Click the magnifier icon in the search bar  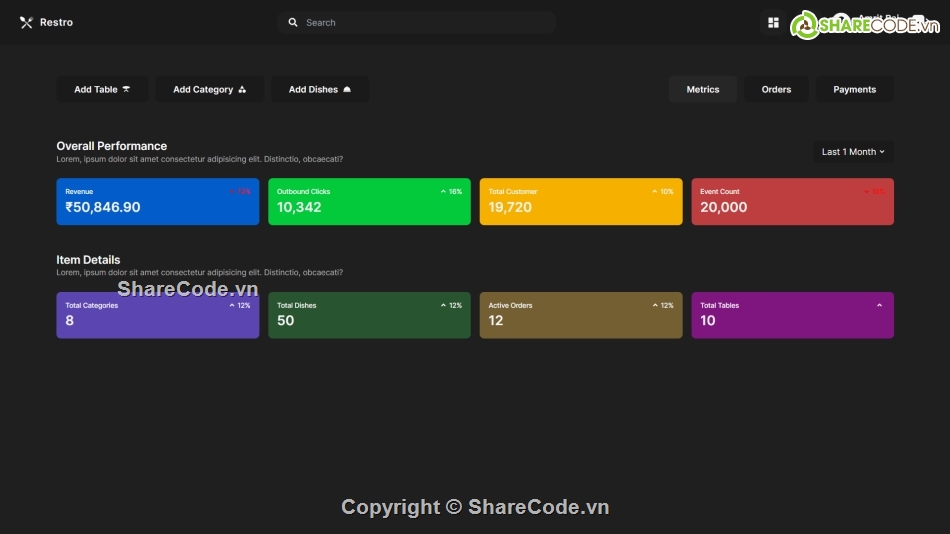tap(293, 22)
